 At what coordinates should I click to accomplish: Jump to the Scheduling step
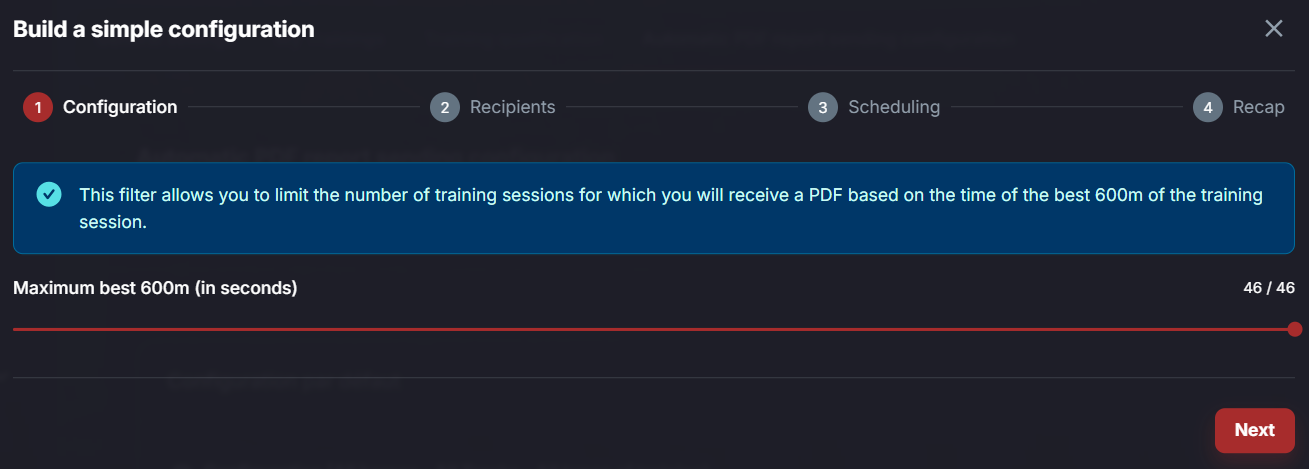(x=894, y=107)
